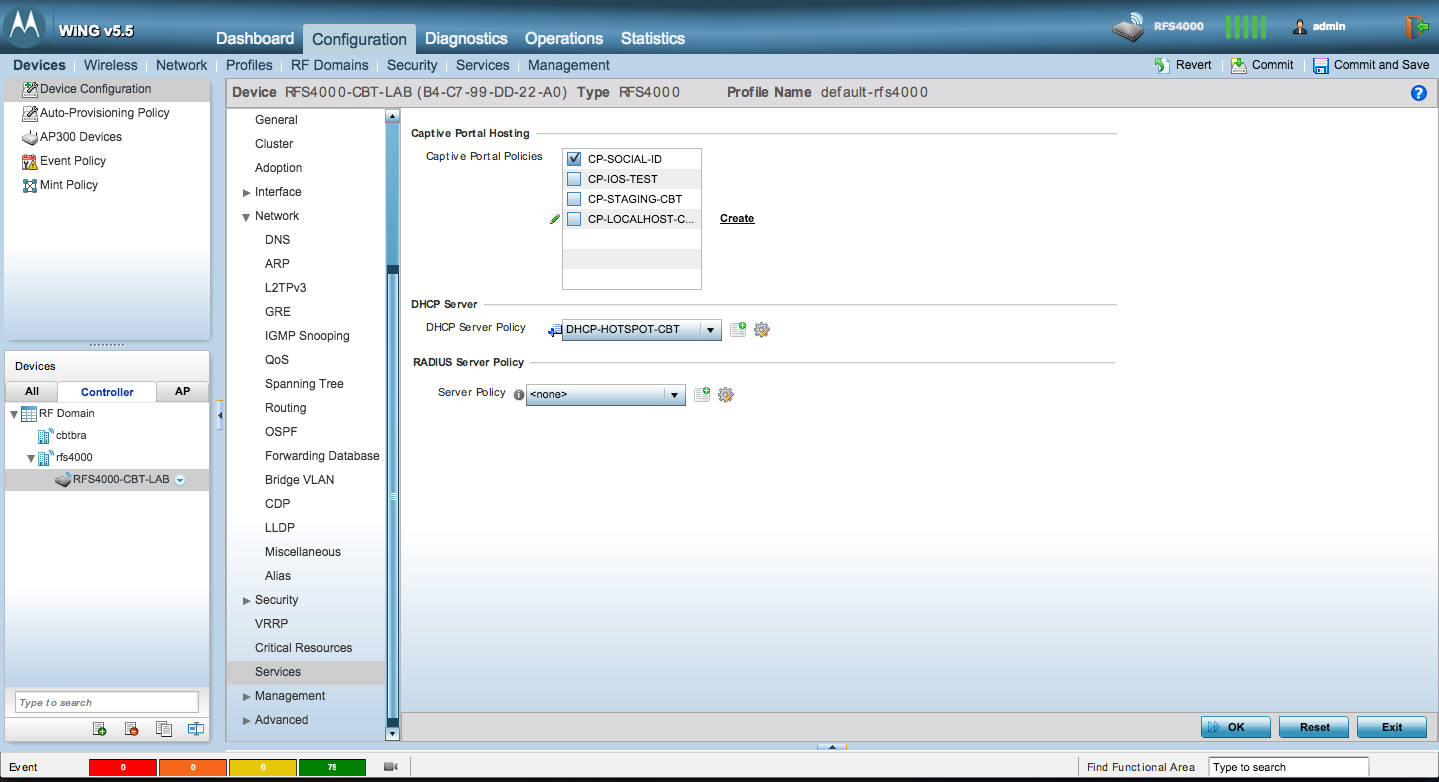Edit the selected DHCP Server Policy
The width and height of the screenshot is (1439, 782).
point(762,329)
